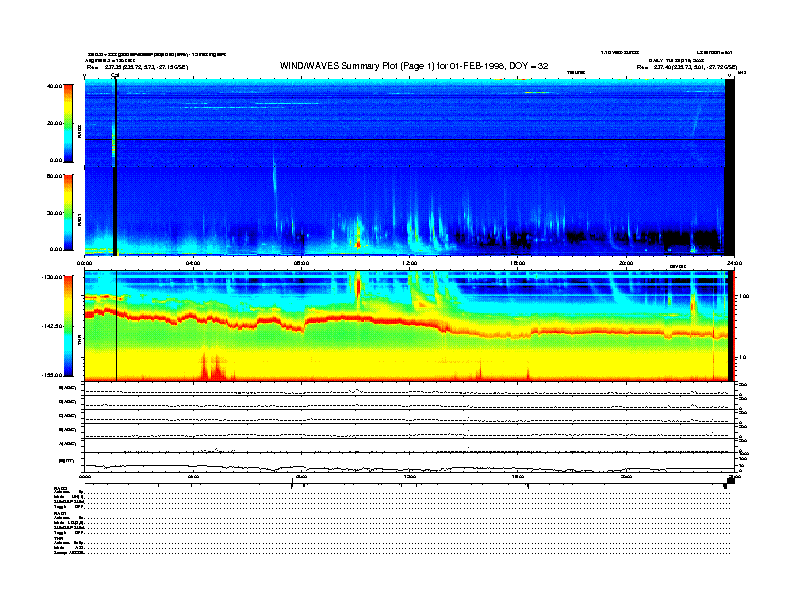This screenshot has height=612, width=792.
Task: Click the RAD1 heading in status rows
Action: click(x=60, y=514)
